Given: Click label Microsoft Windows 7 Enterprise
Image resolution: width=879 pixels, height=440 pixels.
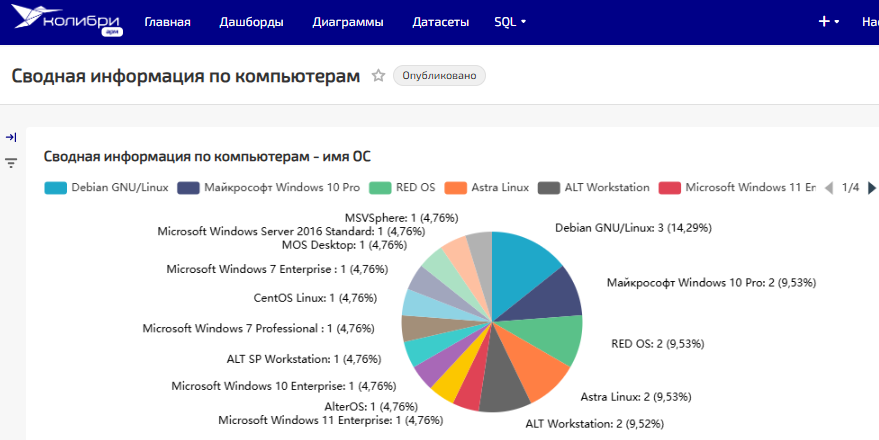Looking at the screenshot, I should pyautogui.click(x=277, y=269).
